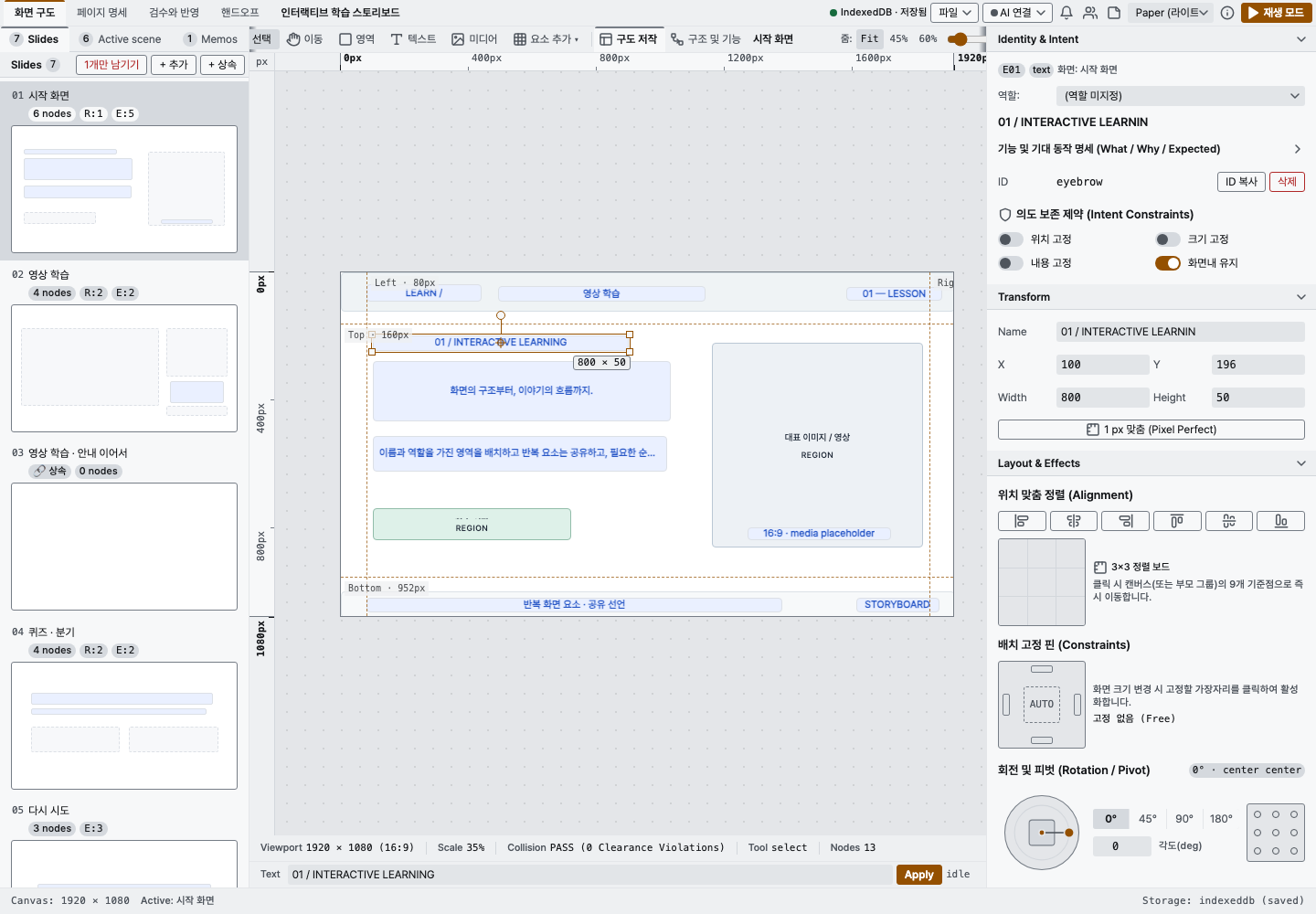The width and height of the screenshot is (1316, 914).
Task: Select the 이동 hand tool
Action: 304,39
